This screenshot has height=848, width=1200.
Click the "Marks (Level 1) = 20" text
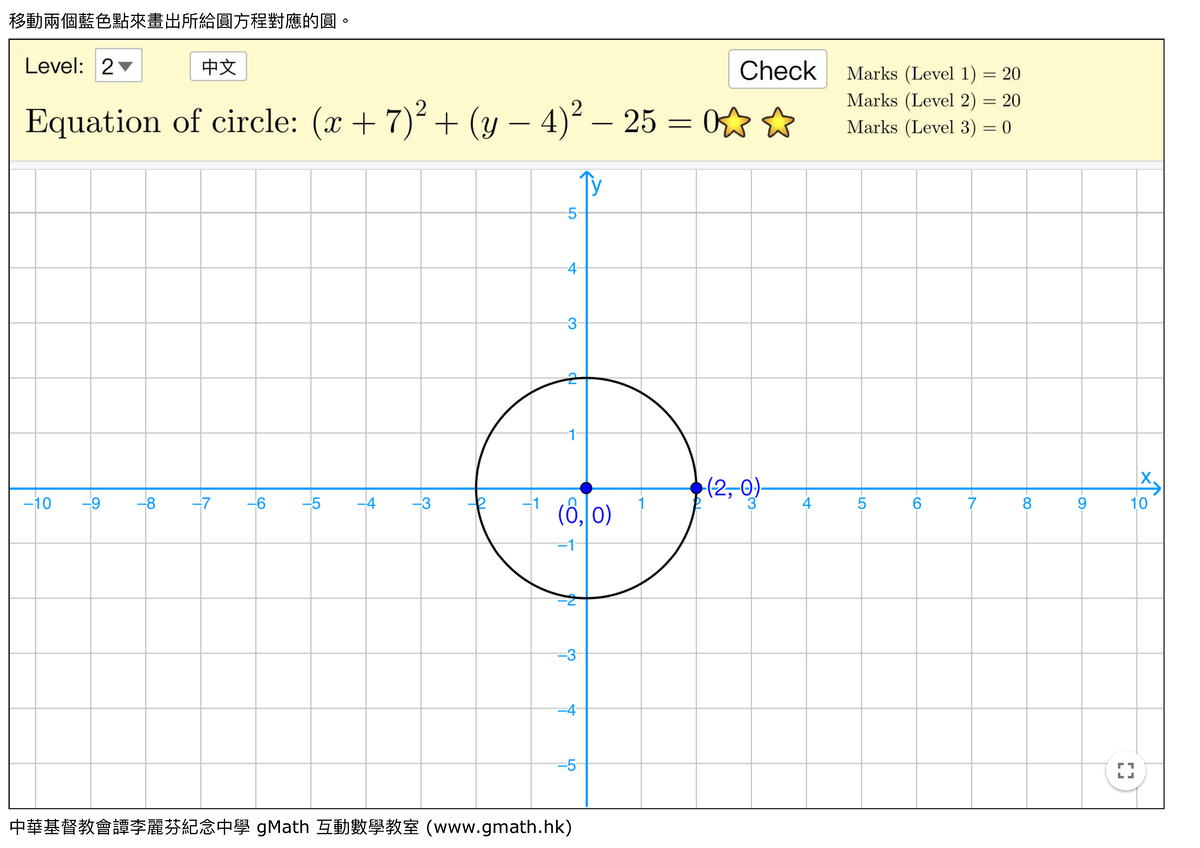coord(933,73)
